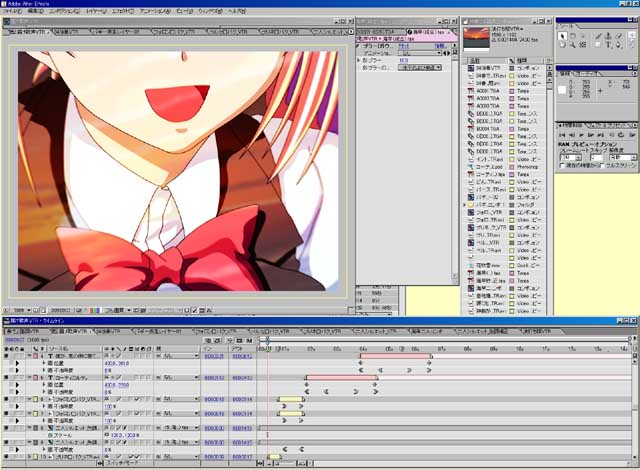Toggle loop mode in Time Controls
Screen dimensions: 640x470
tap(621, 135)
